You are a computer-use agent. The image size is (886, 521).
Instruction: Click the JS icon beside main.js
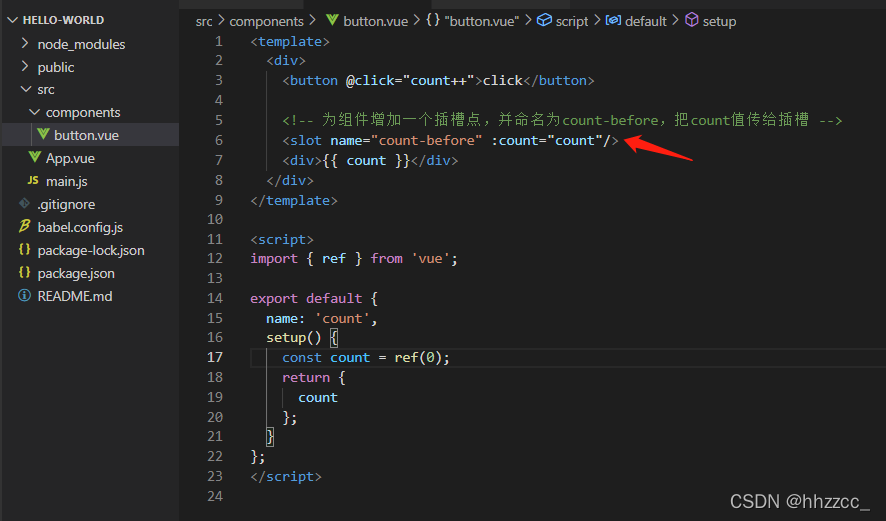[33, 180]
